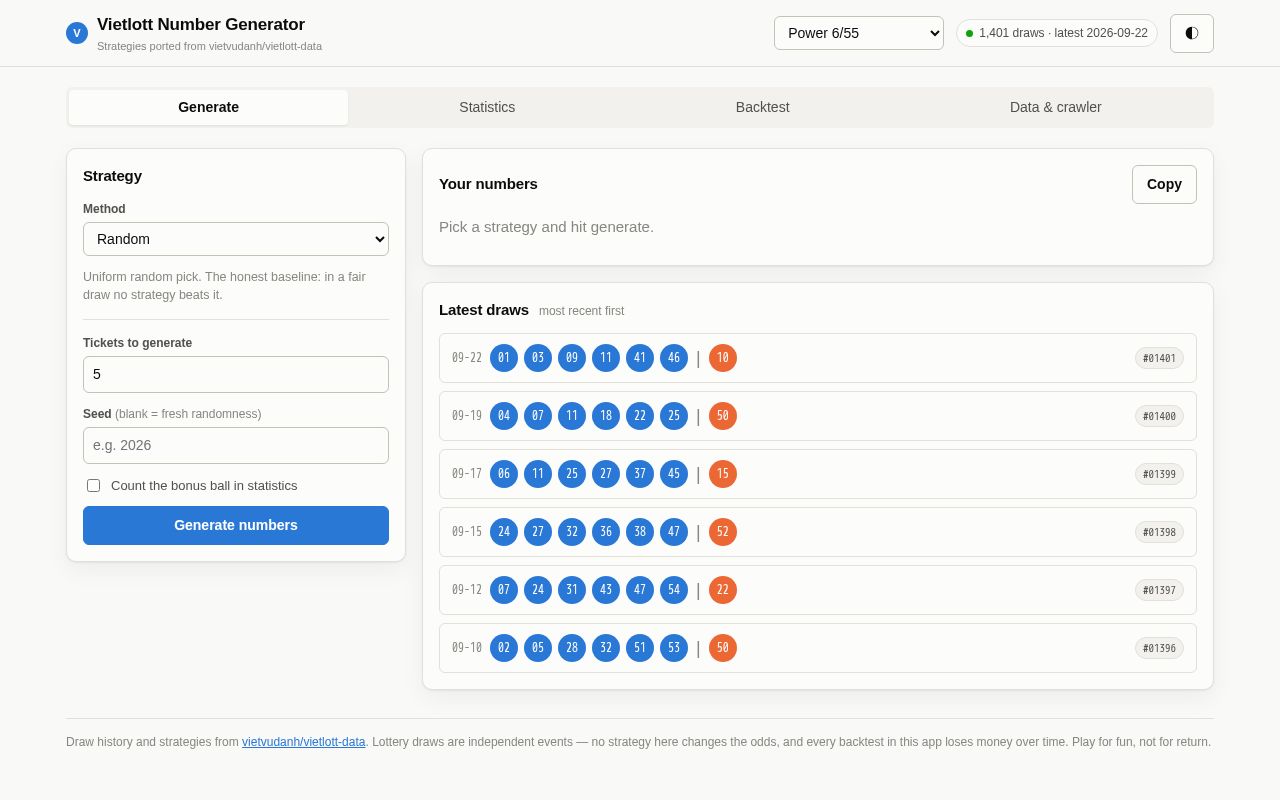Click the orange bonus ball 15 in the 09-17 draw
This screenshot has width=1280, height=800.
pos(723,474)
